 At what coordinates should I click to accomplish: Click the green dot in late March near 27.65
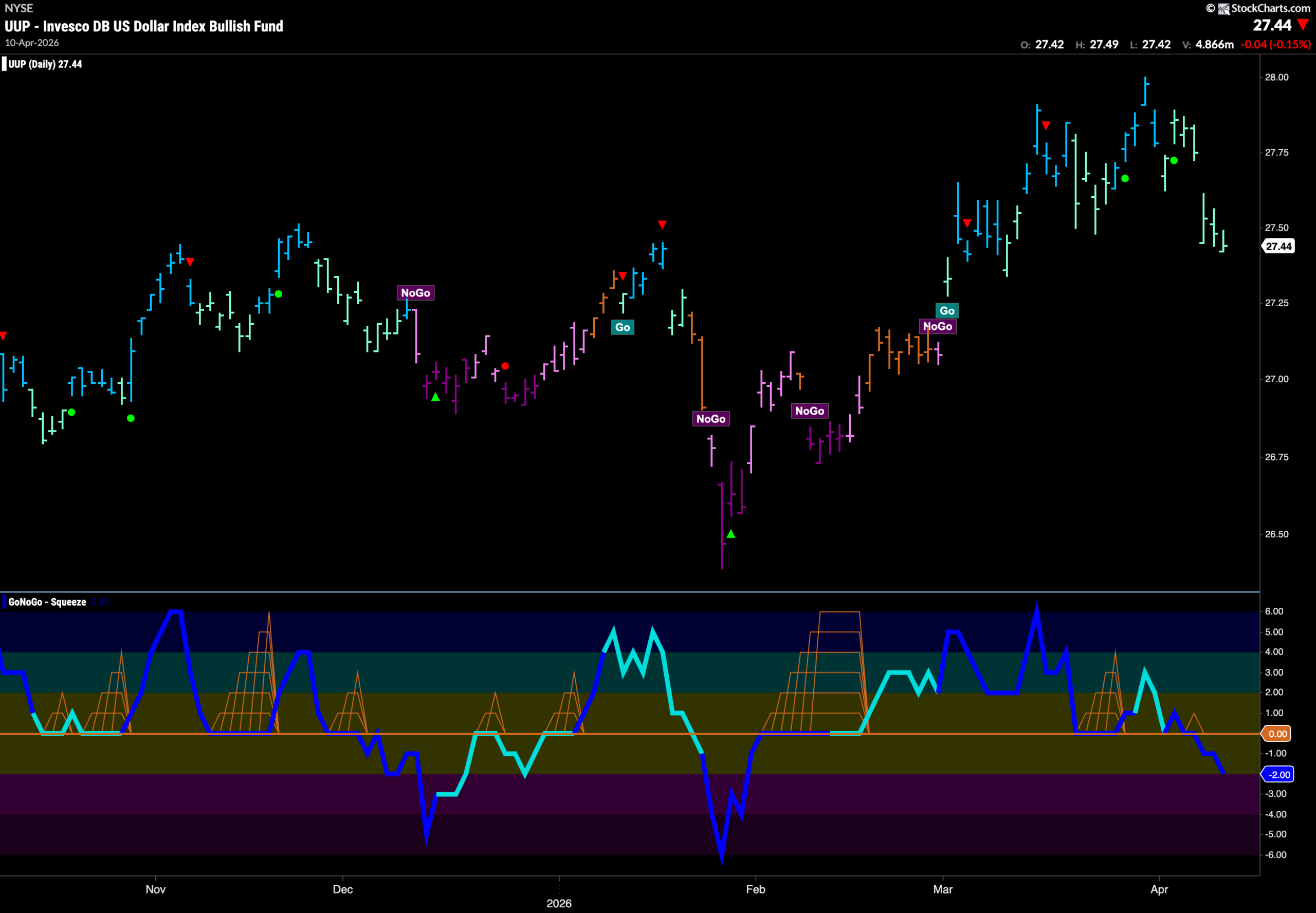point(1125,178)
